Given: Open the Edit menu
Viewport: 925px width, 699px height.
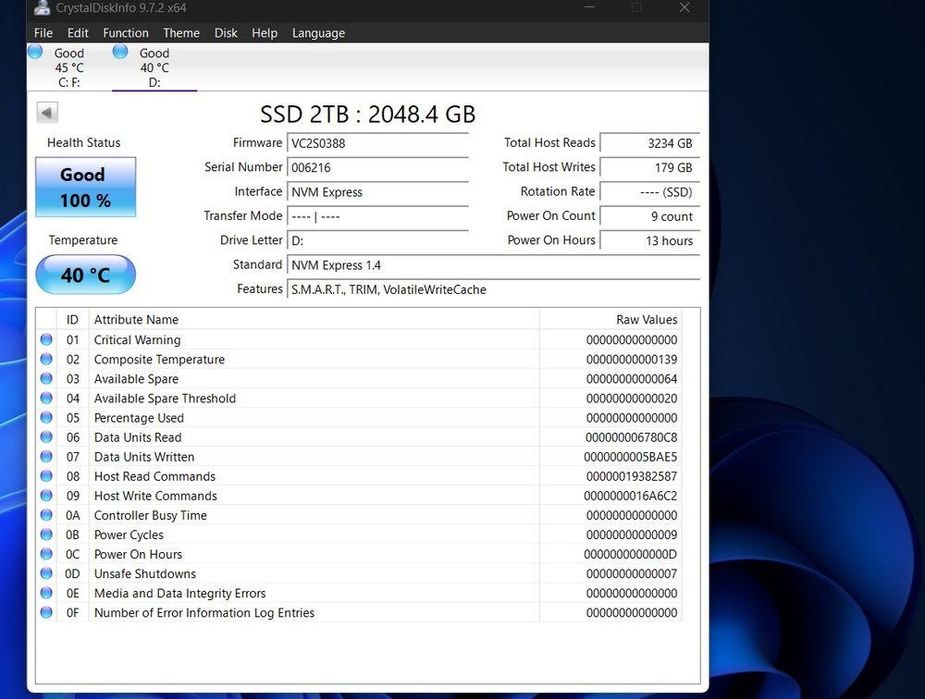Looking at the screenshot, I should coord(77,33).
